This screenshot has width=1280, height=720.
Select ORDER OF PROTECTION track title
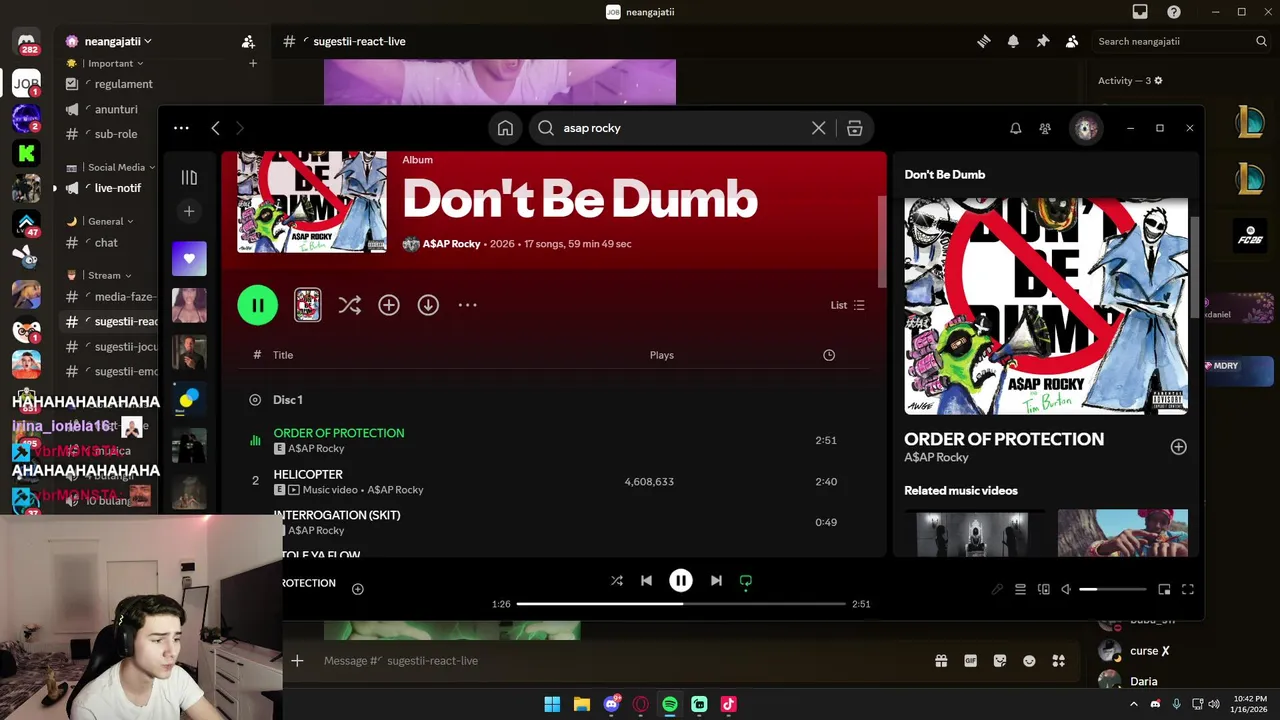point(339,433)
